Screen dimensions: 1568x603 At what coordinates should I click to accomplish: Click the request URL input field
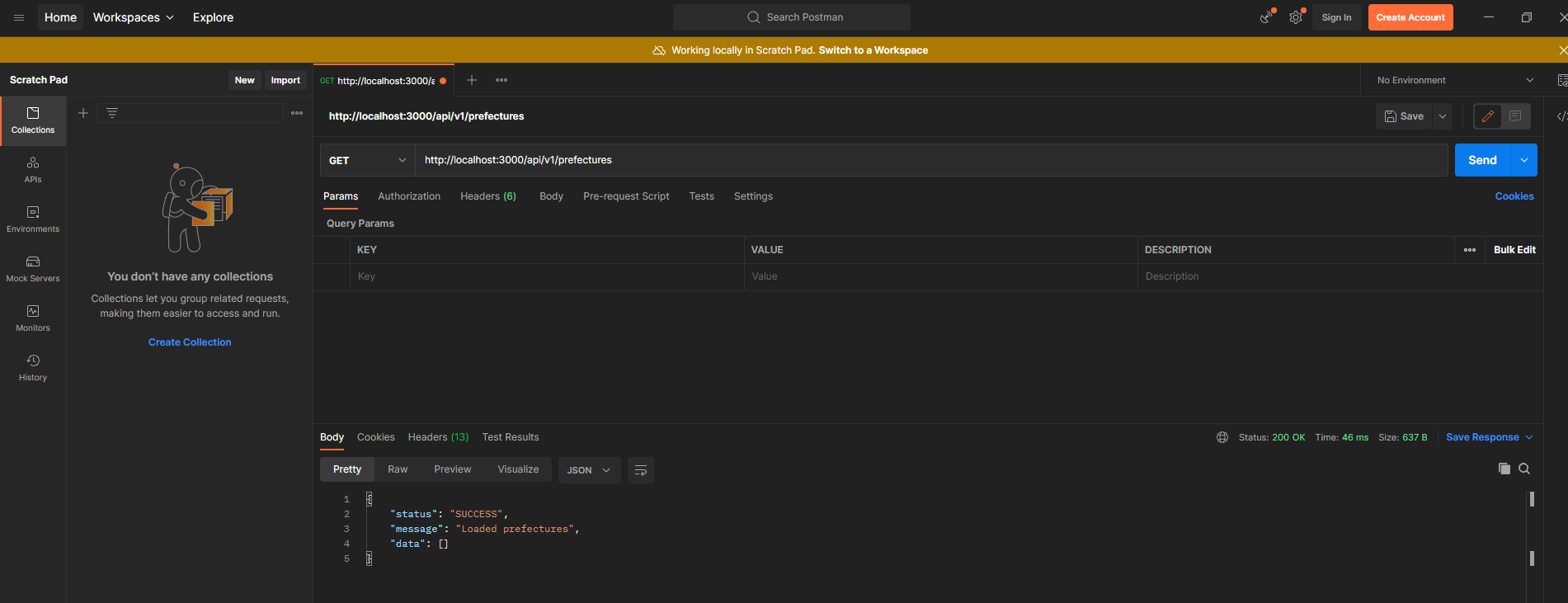tap(931, 160)
